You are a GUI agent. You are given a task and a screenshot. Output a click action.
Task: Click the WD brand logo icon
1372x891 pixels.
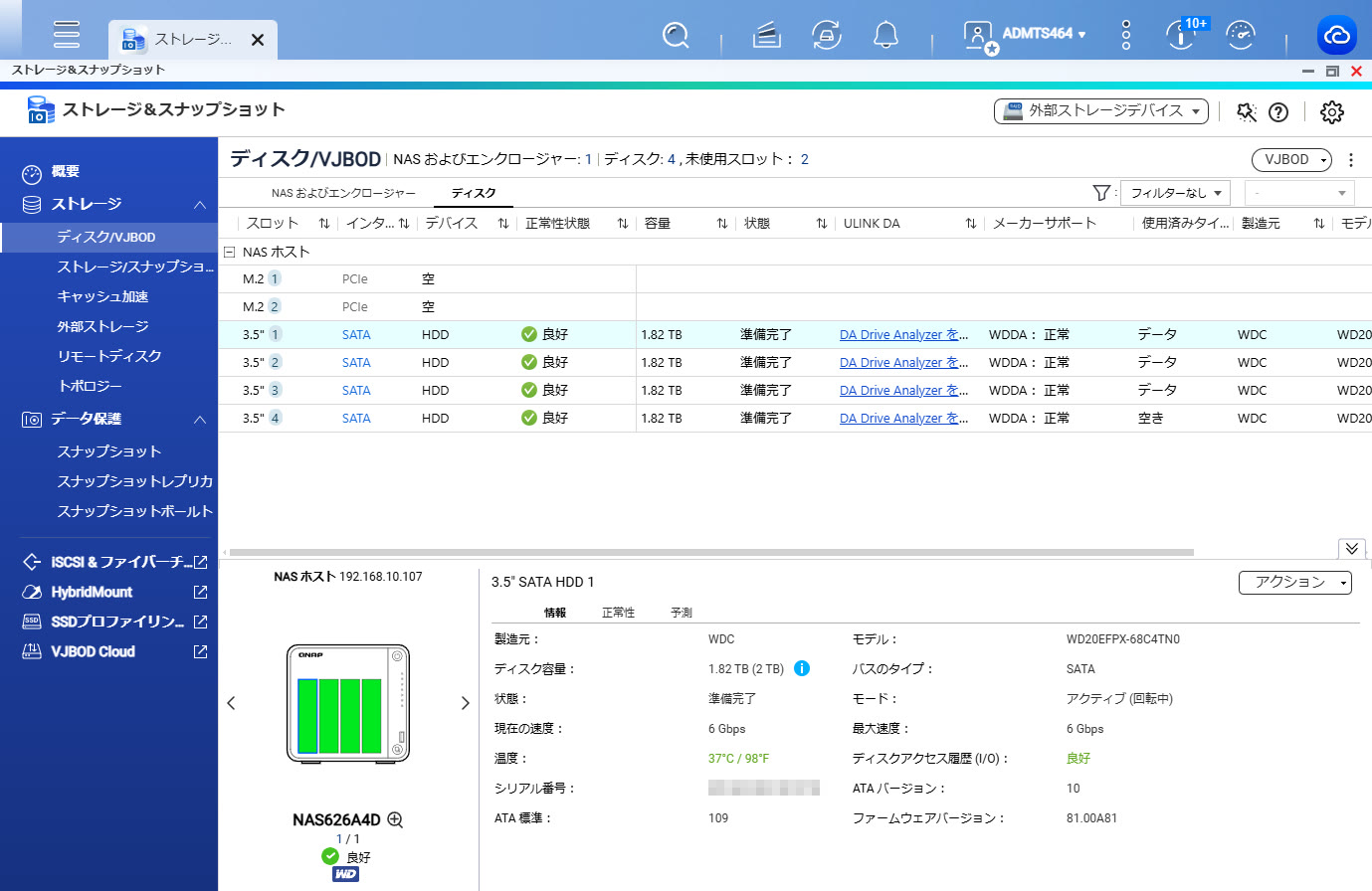click(345, 874)
